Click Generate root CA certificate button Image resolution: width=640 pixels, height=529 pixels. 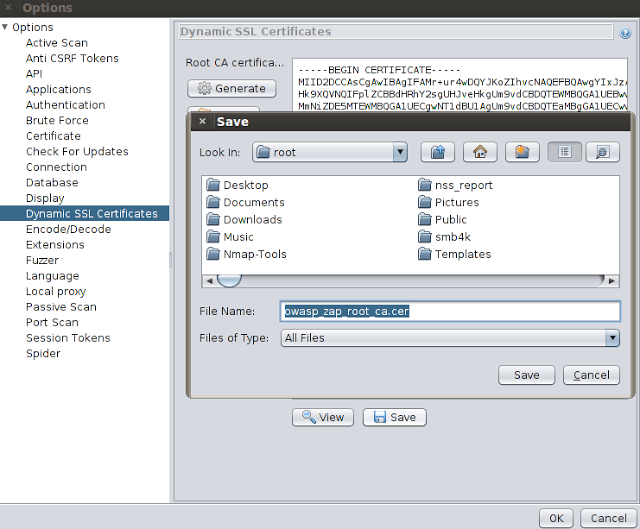[x=231, y=89]
